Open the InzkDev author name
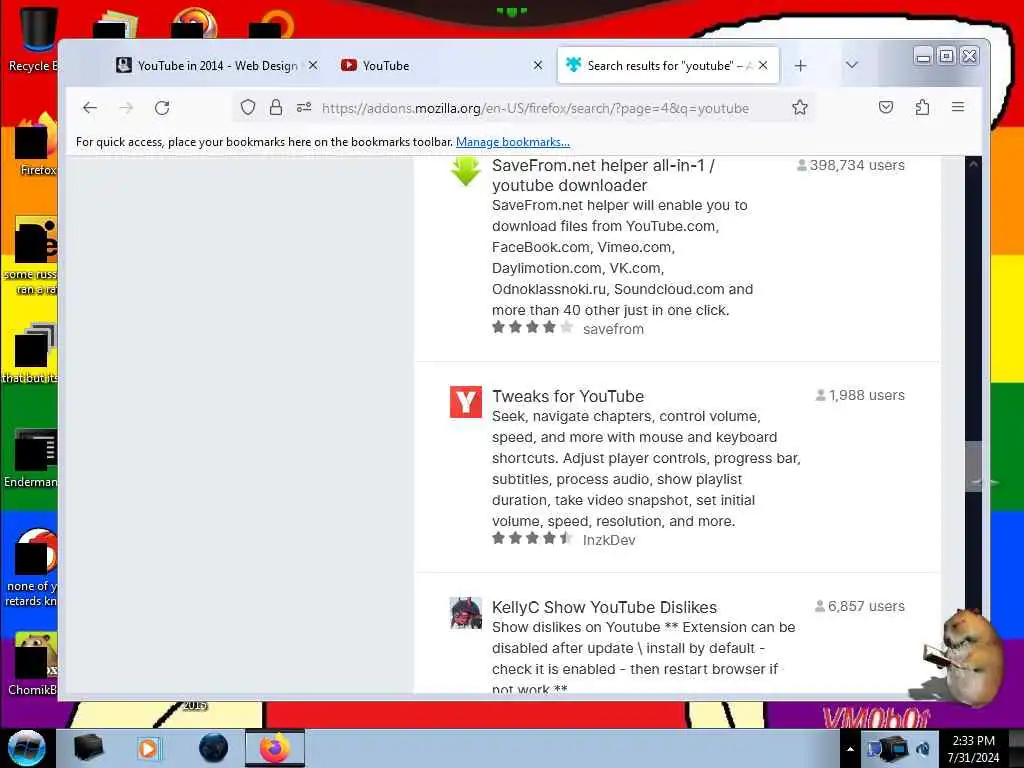1024x768 pixels. click(x=609, y=540)
